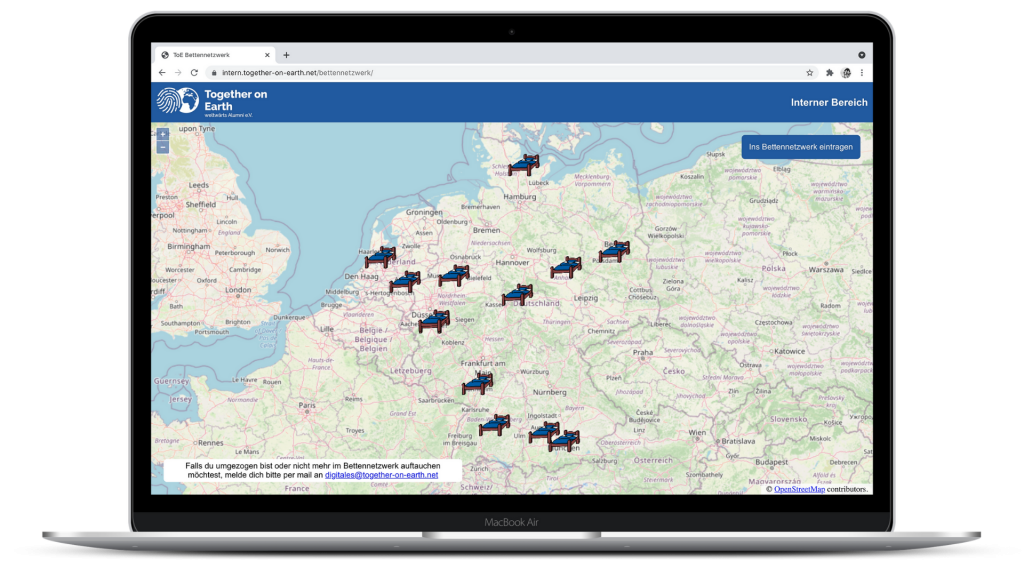This screenshot has height=576, width=1024.
Task: Click the address bar URL field
Action: (500, 73)
